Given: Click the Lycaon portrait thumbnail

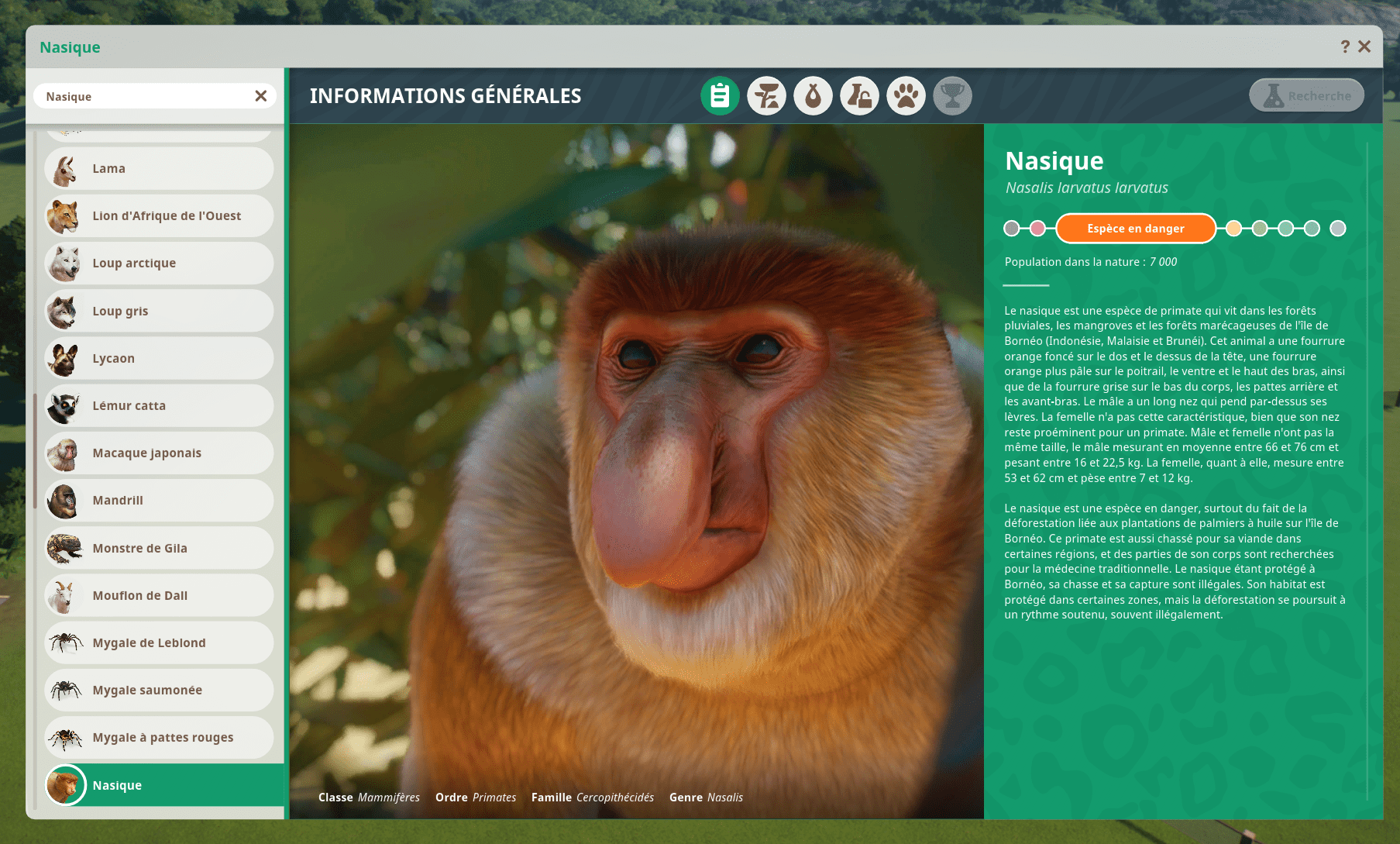Looking at the screenshot, I should pyautogui.click(x=65, y=358).
